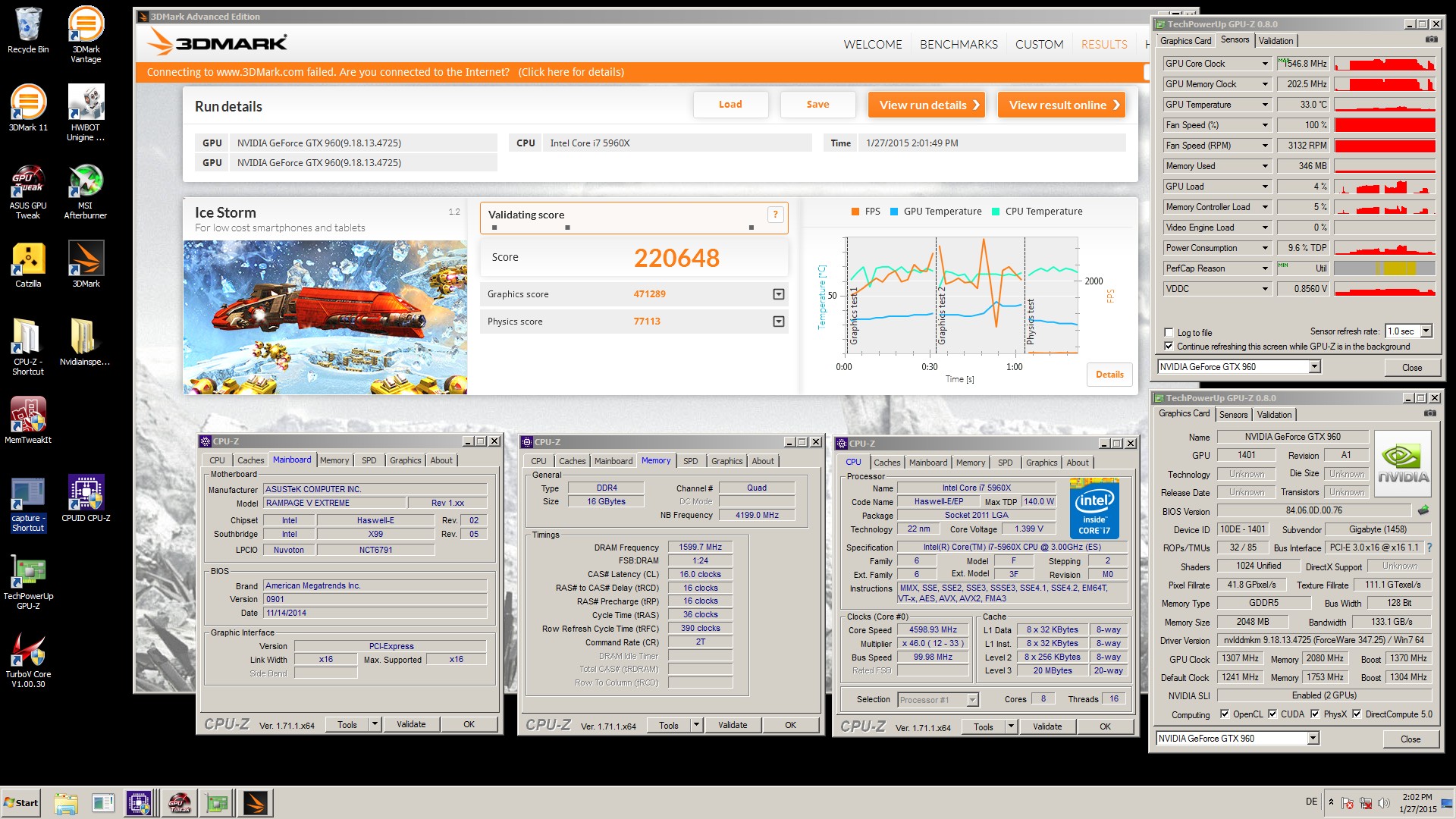The width and height of the screenshot is (1456, 819).
Task: Open Sensor refresh rate dropdown
Action: point(1426,331)
